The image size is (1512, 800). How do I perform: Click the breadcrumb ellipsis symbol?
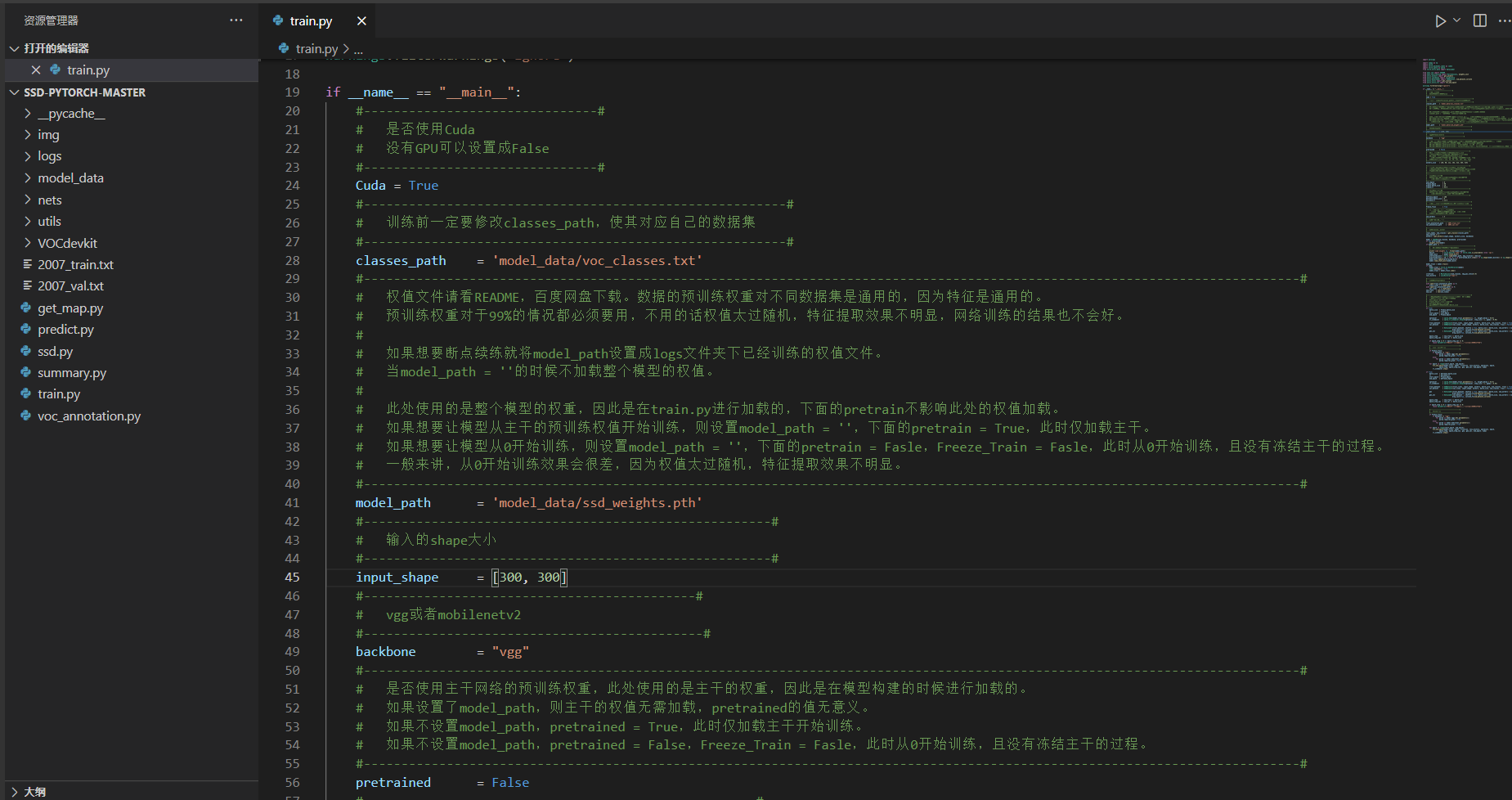pos(358,49)
